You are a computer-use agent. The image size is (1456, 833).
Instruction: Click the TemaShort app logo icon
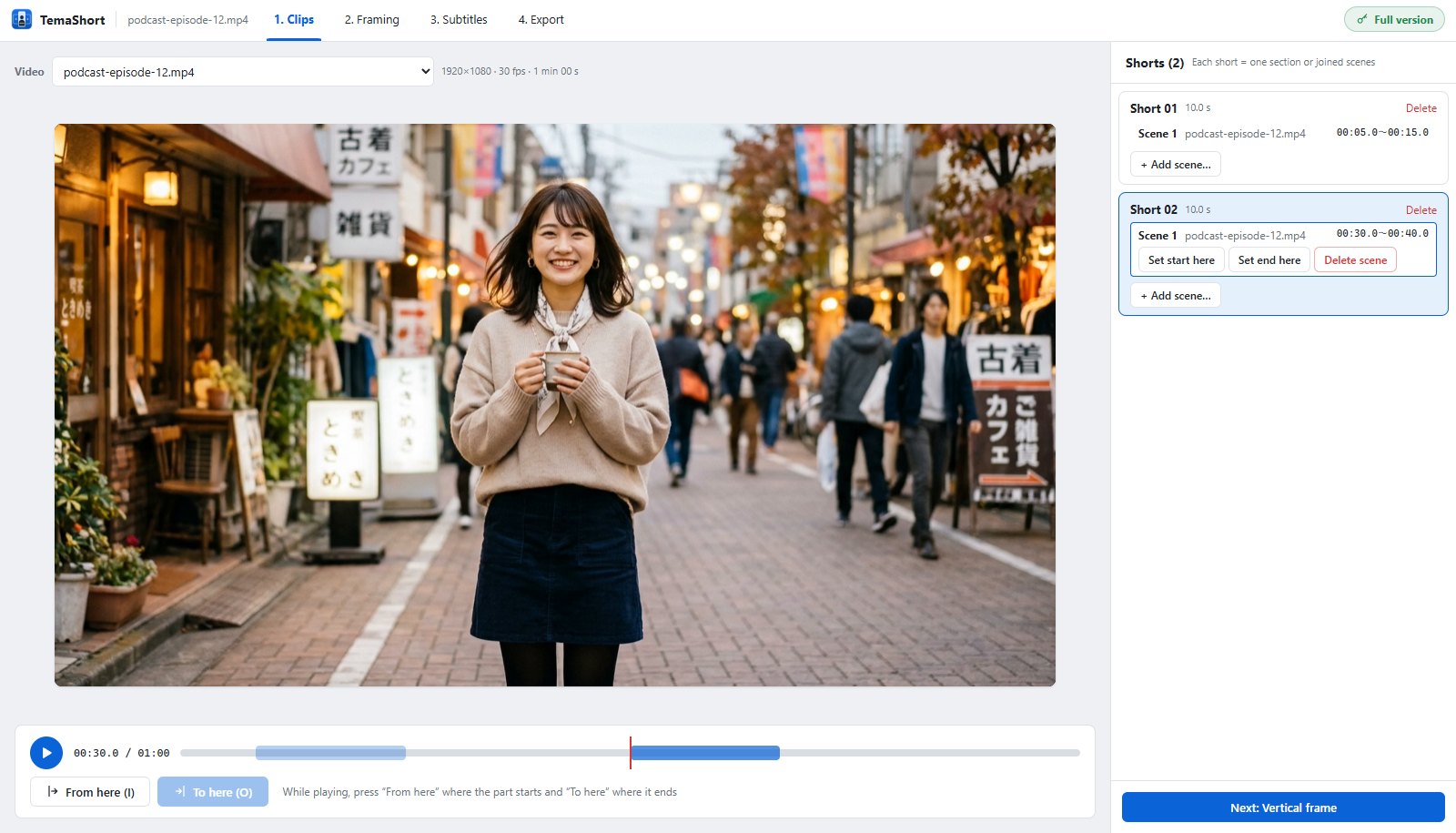tap(22, 19)
